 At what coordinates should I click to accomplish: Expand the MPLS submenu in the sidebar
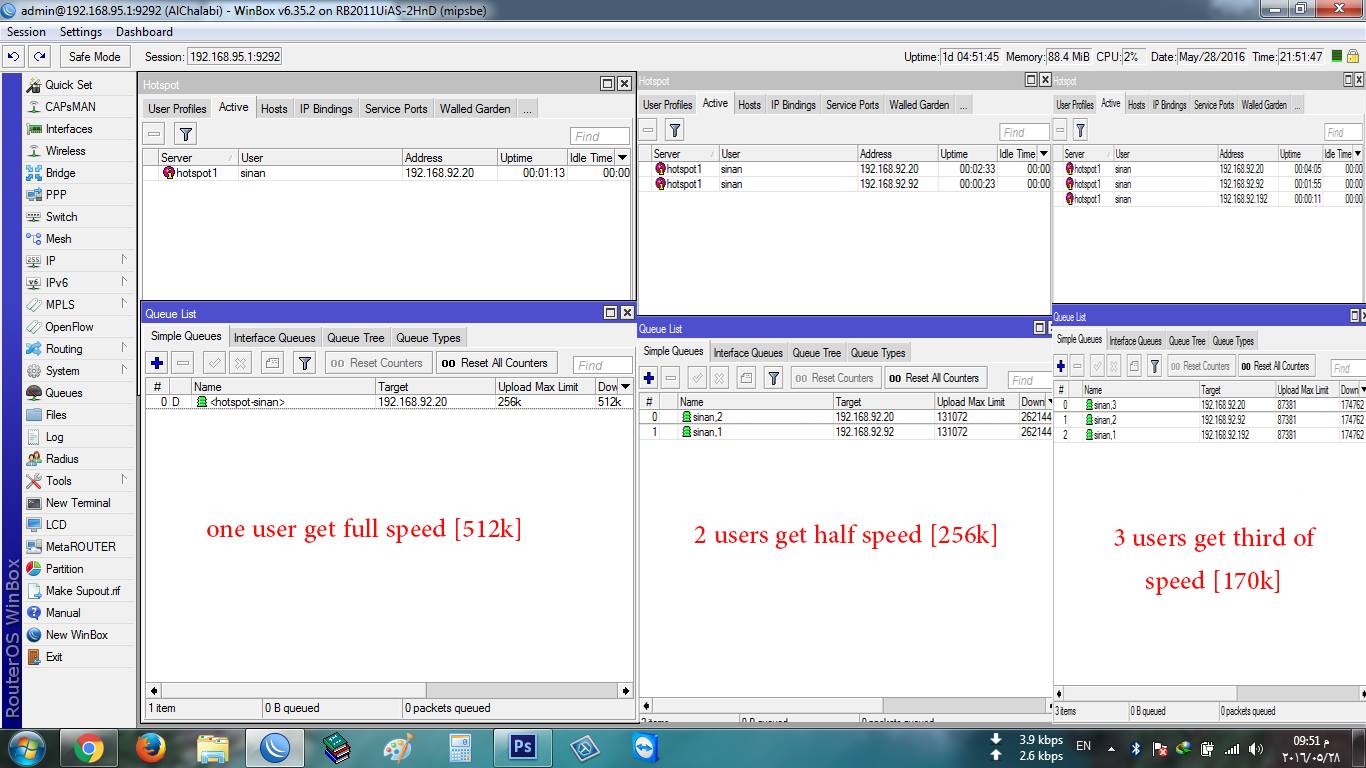click(x=124, y=304)
